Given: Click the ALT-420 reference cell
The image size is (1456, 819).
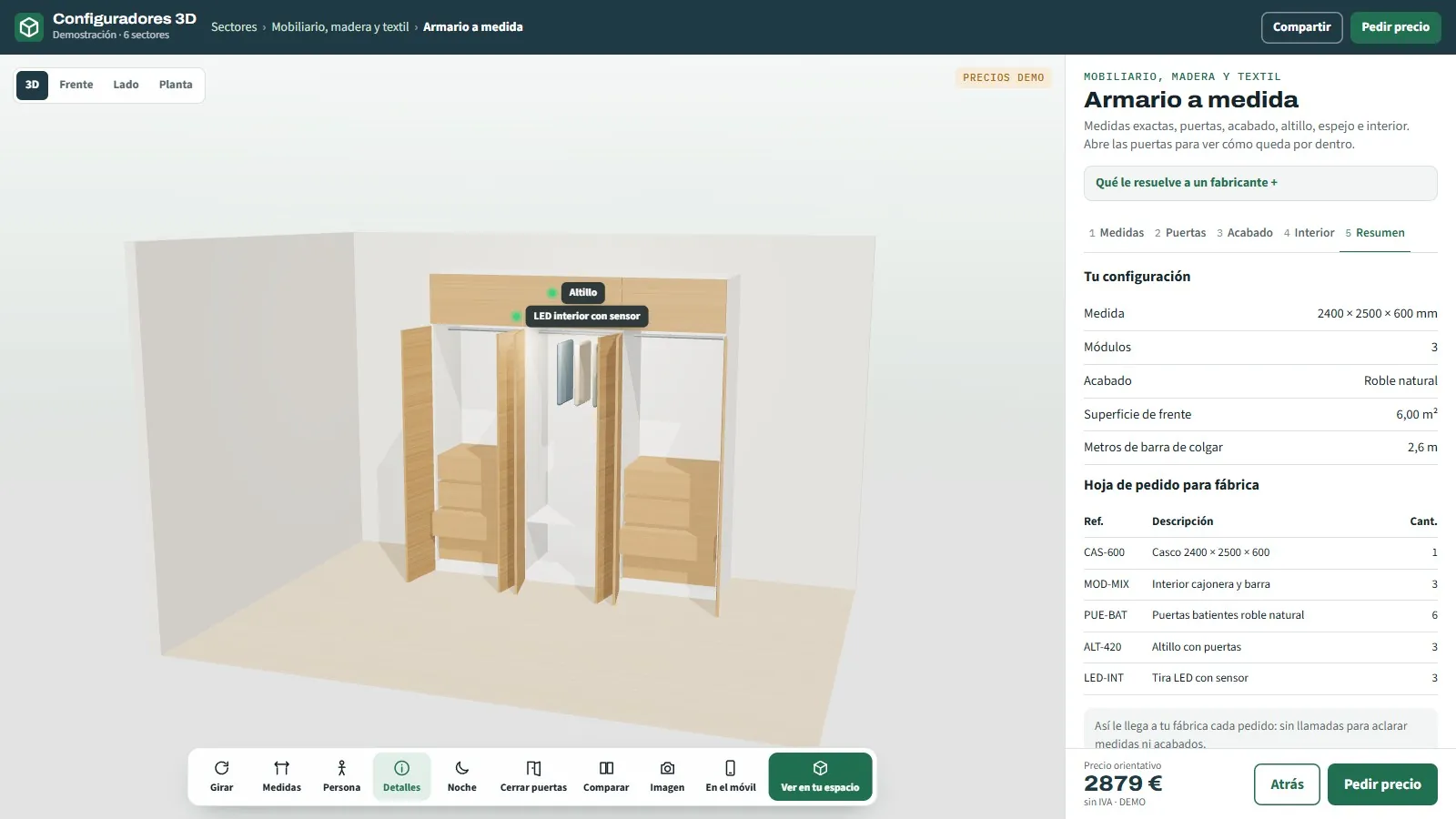Looking at the screenshot, I should 1102,647.
